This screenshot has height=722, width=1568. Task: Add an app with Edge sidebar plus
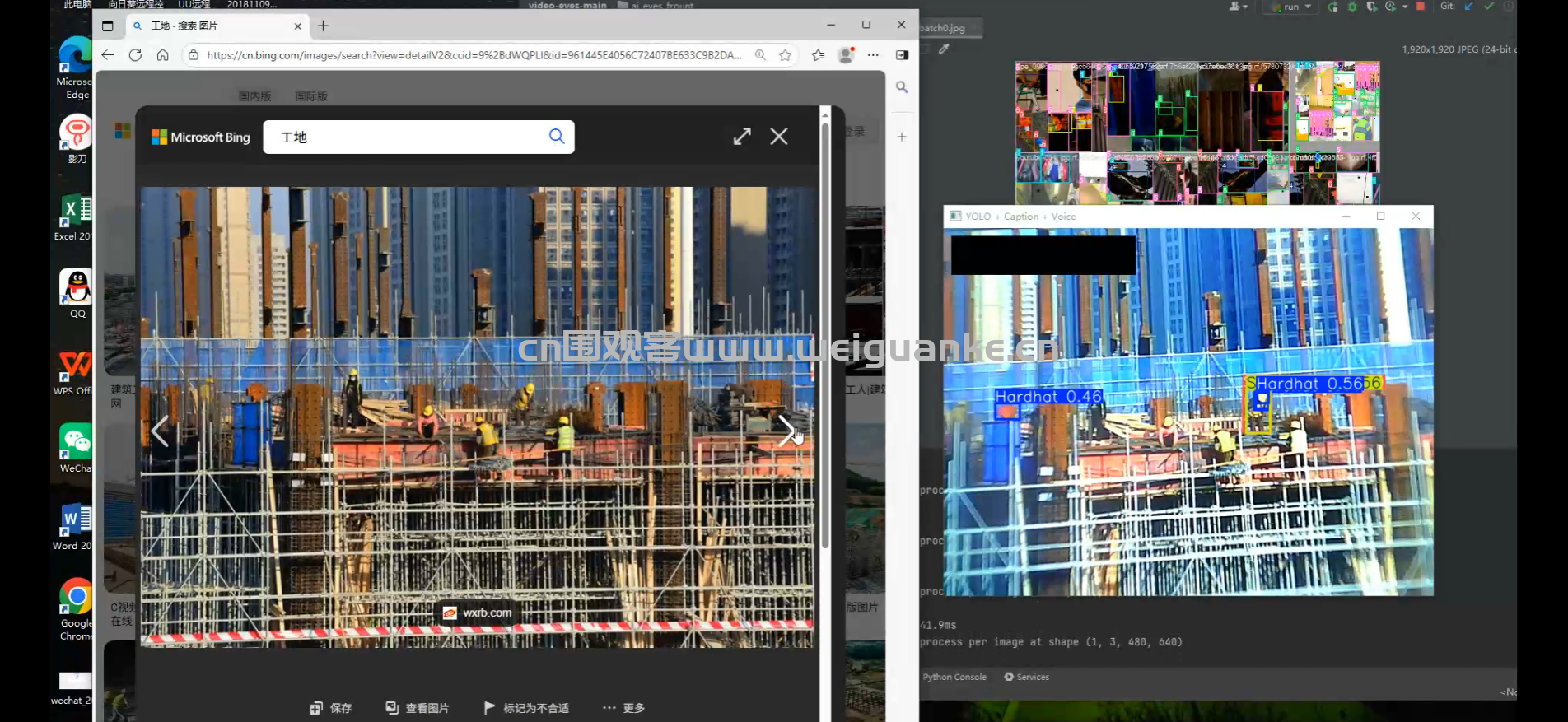click(902, 137)
